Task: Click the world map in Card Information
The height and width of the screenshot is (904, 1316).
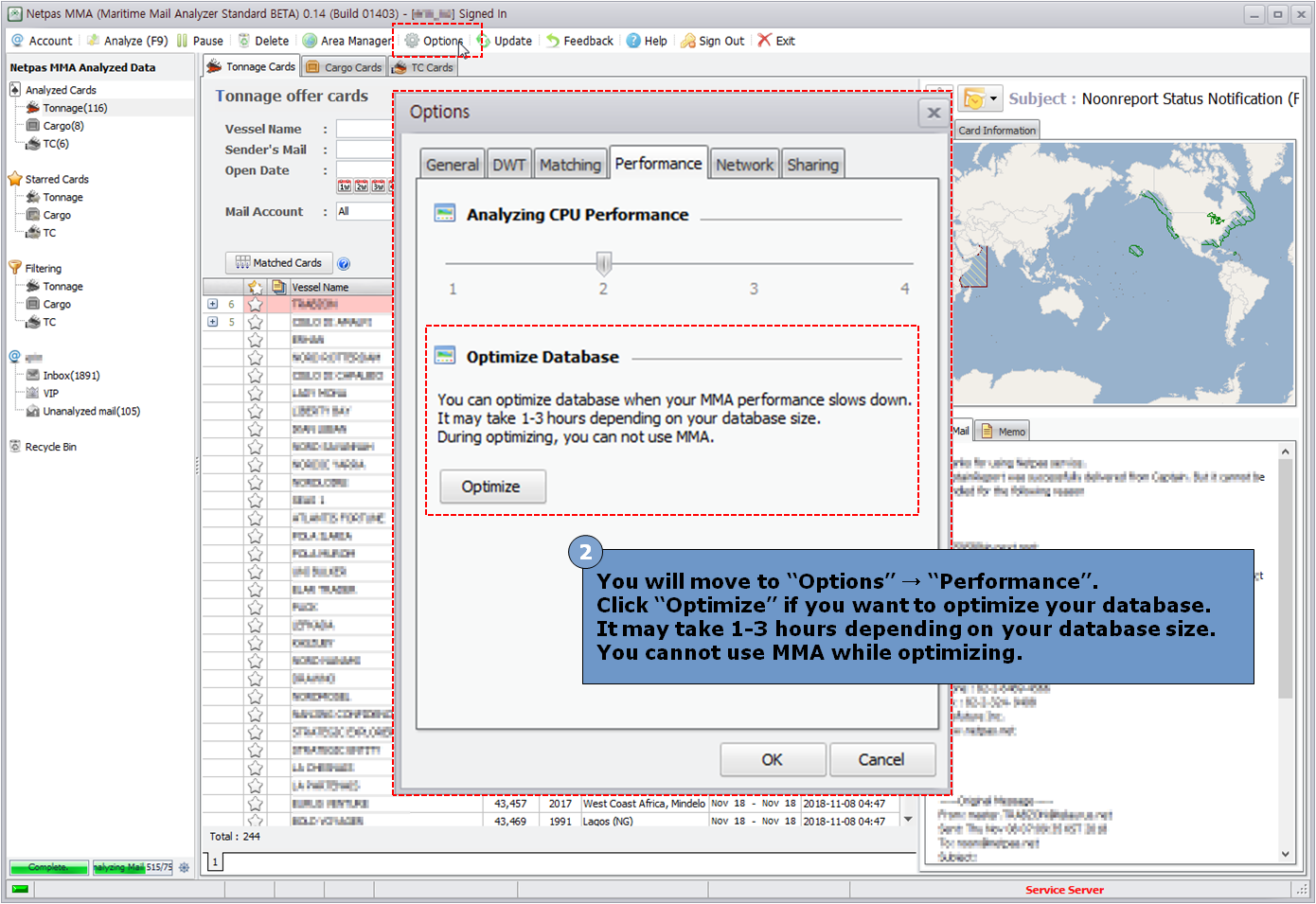Action: (x=1124, y=274)
